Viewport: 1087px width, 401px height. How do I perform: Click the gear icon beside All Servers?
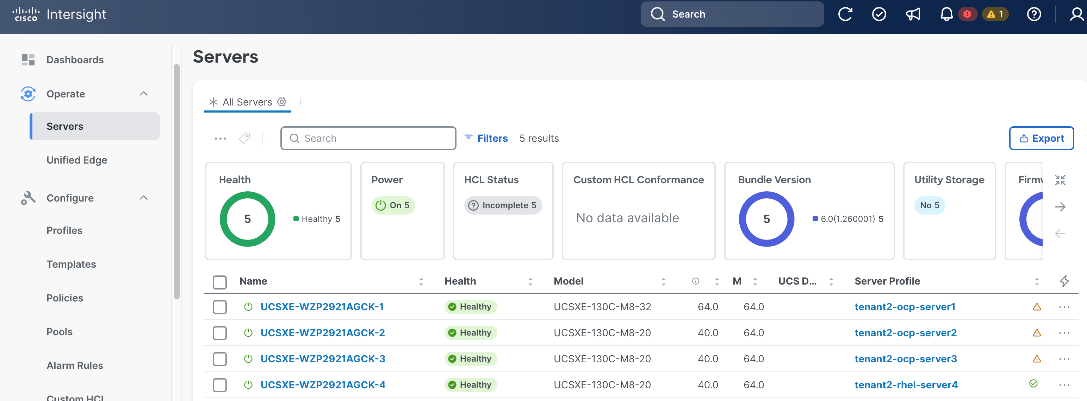(x=281, y=101)
